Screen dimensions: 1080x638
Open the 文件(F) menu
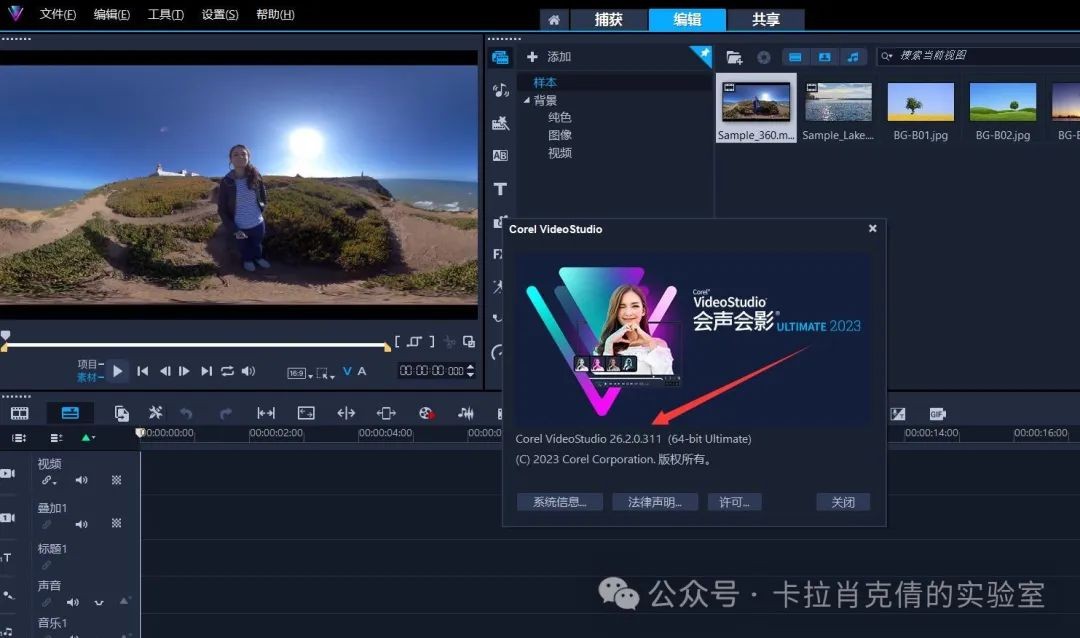58,15
